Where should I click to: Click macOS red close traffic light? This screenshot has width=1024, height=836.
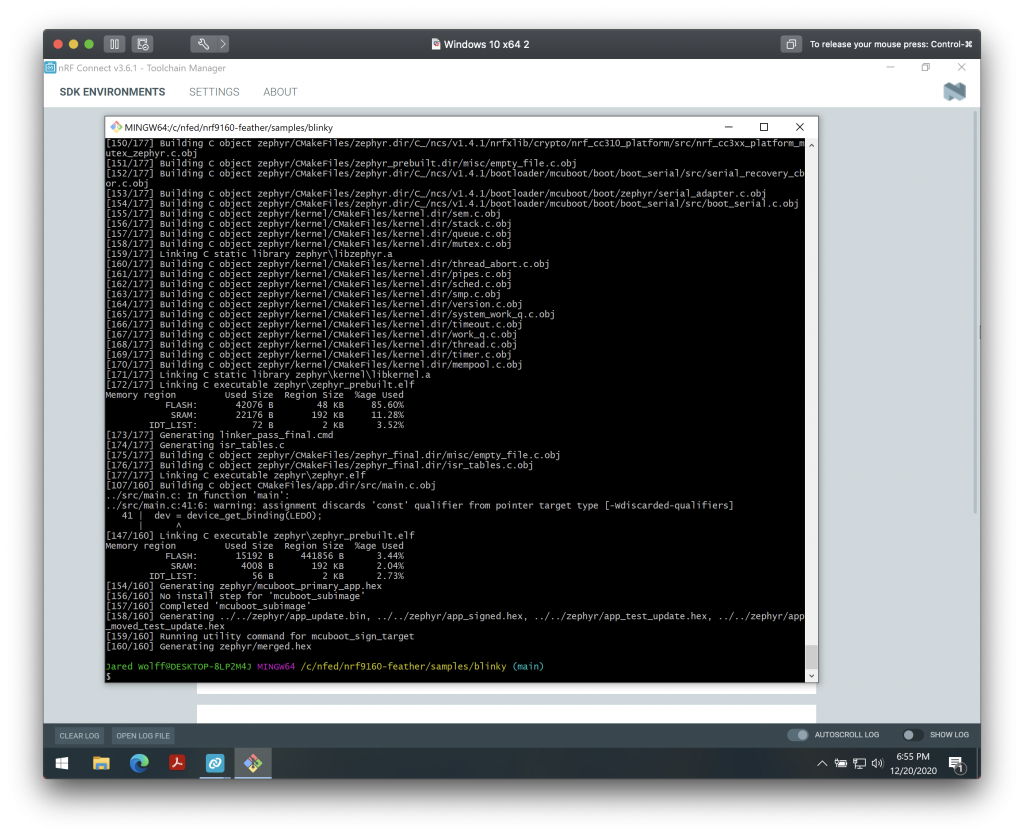pyautogui.click(x=57, y=44)
